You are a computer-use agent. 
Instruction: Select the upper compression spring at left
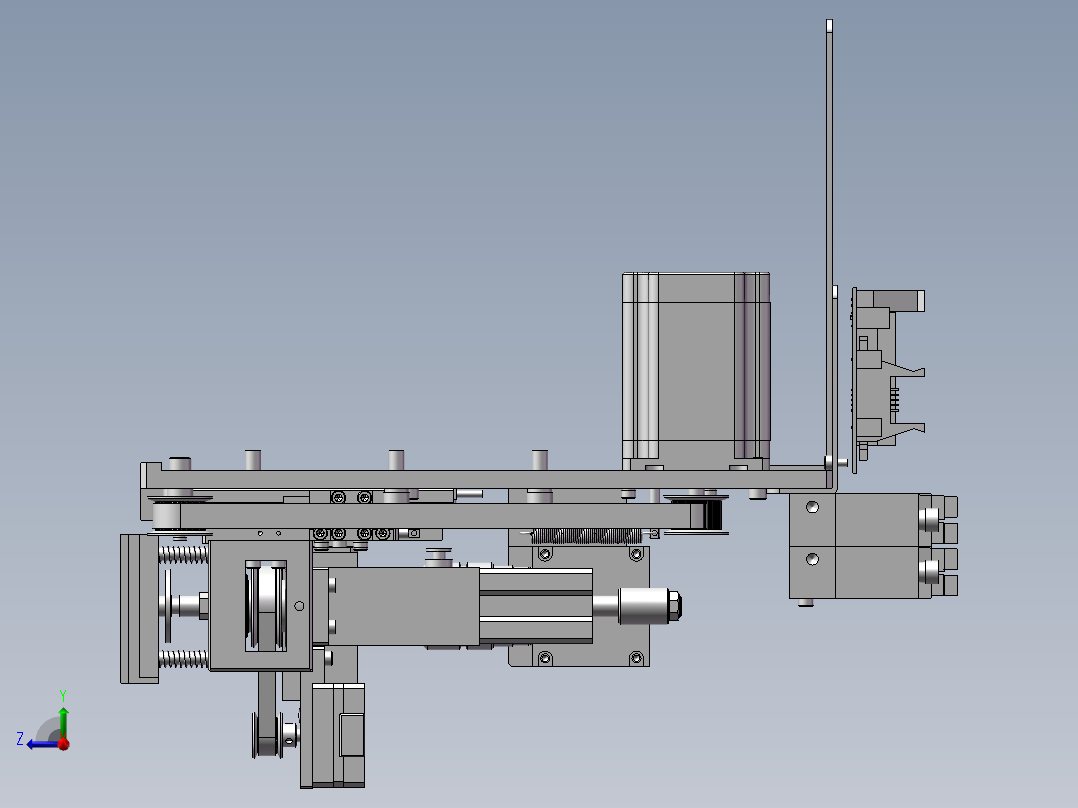(183, 554)
